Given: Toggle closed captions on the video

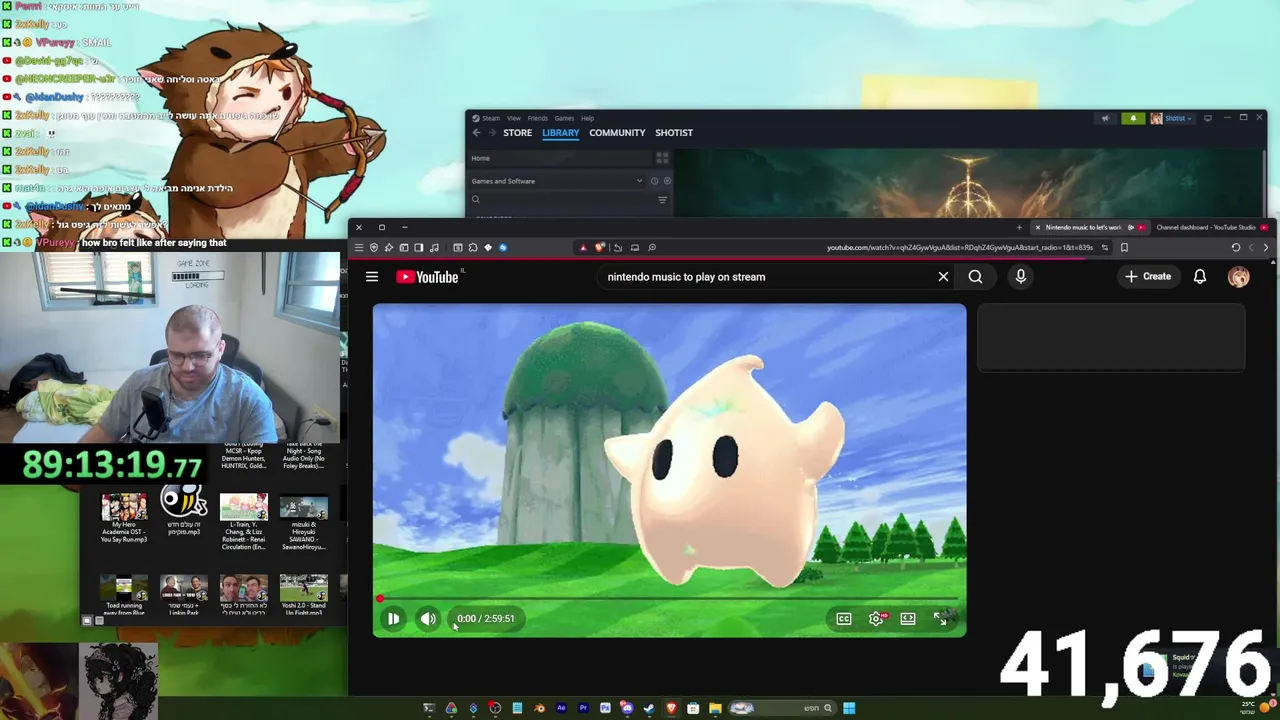Looking at the screenshot, I should pos(844,619).
